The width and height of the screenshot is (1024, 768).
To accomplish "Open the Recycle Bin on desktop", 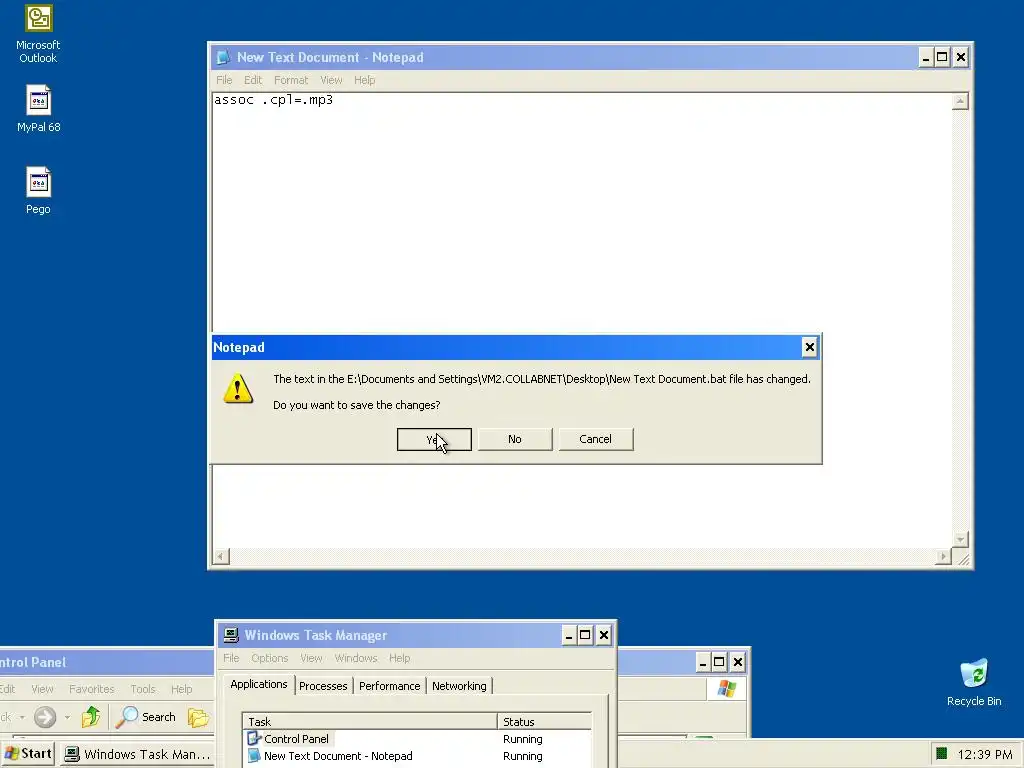I will tap(974, 682).
